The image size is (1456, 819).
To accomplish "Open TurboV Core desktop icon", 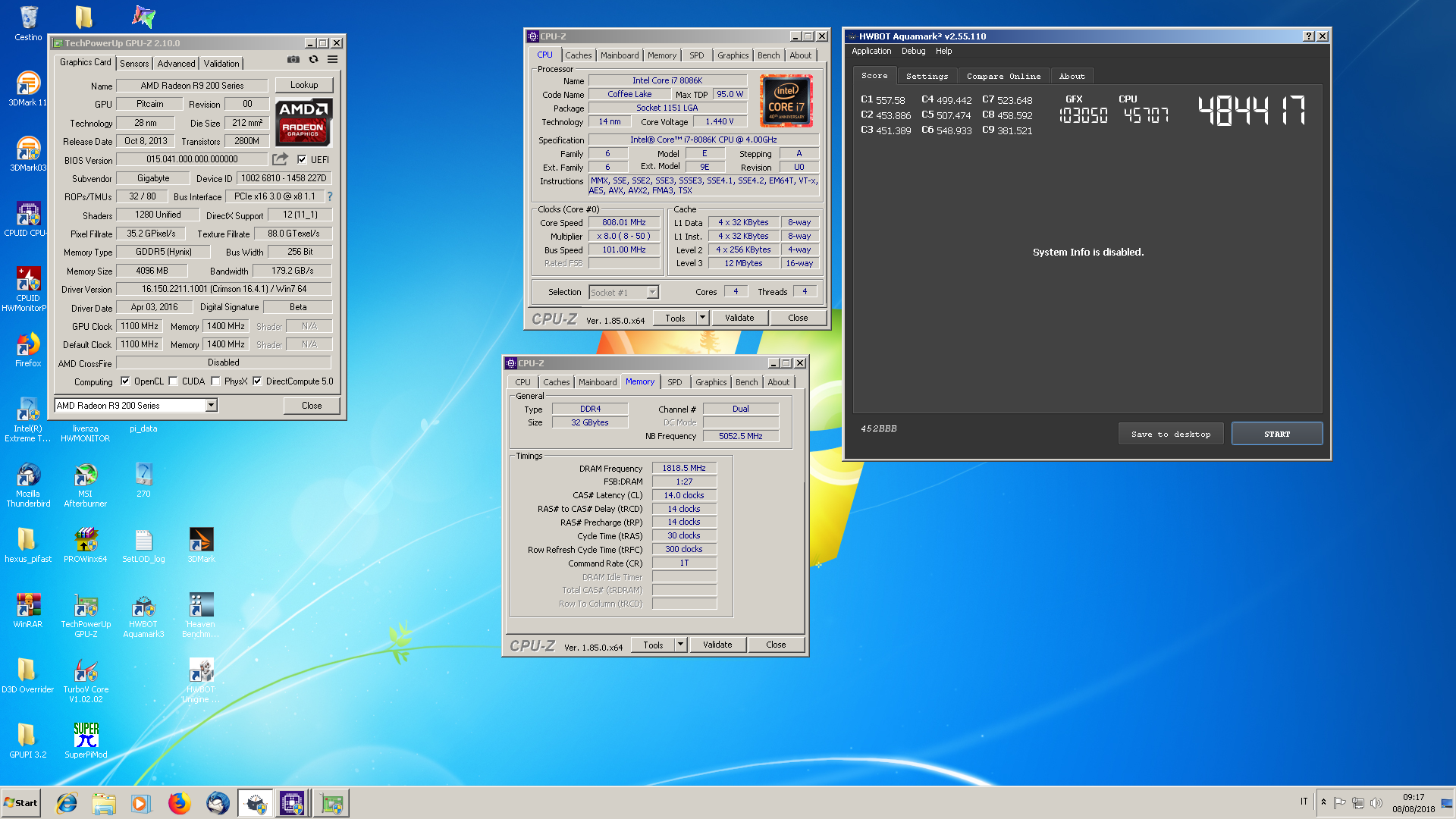I will pyautogui.click(x=86, y=681).
